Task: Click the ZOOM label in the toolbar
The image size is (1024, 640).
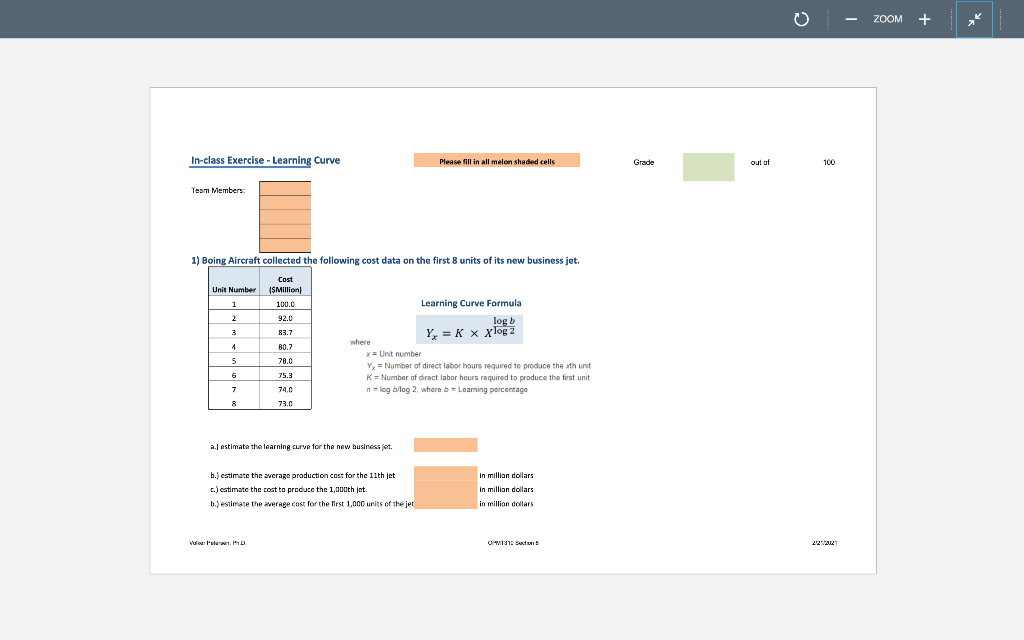Action: 887,18
